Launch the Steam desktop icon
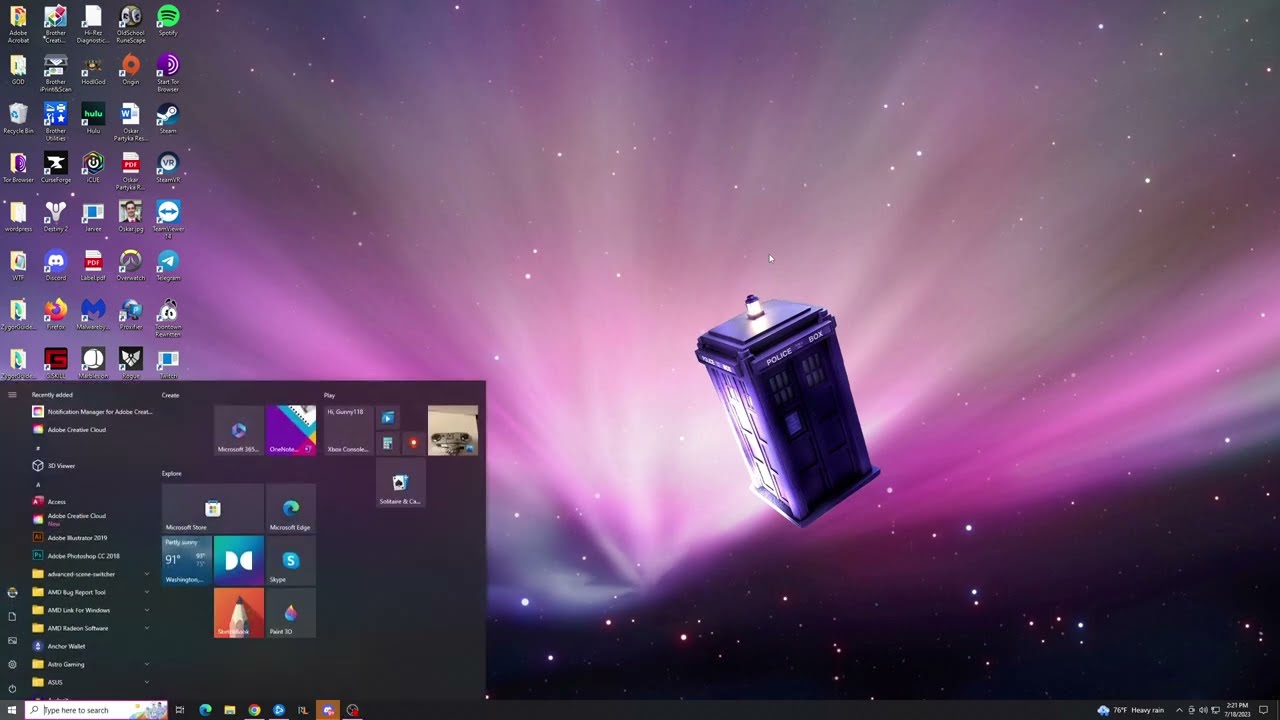 point(168,119)
